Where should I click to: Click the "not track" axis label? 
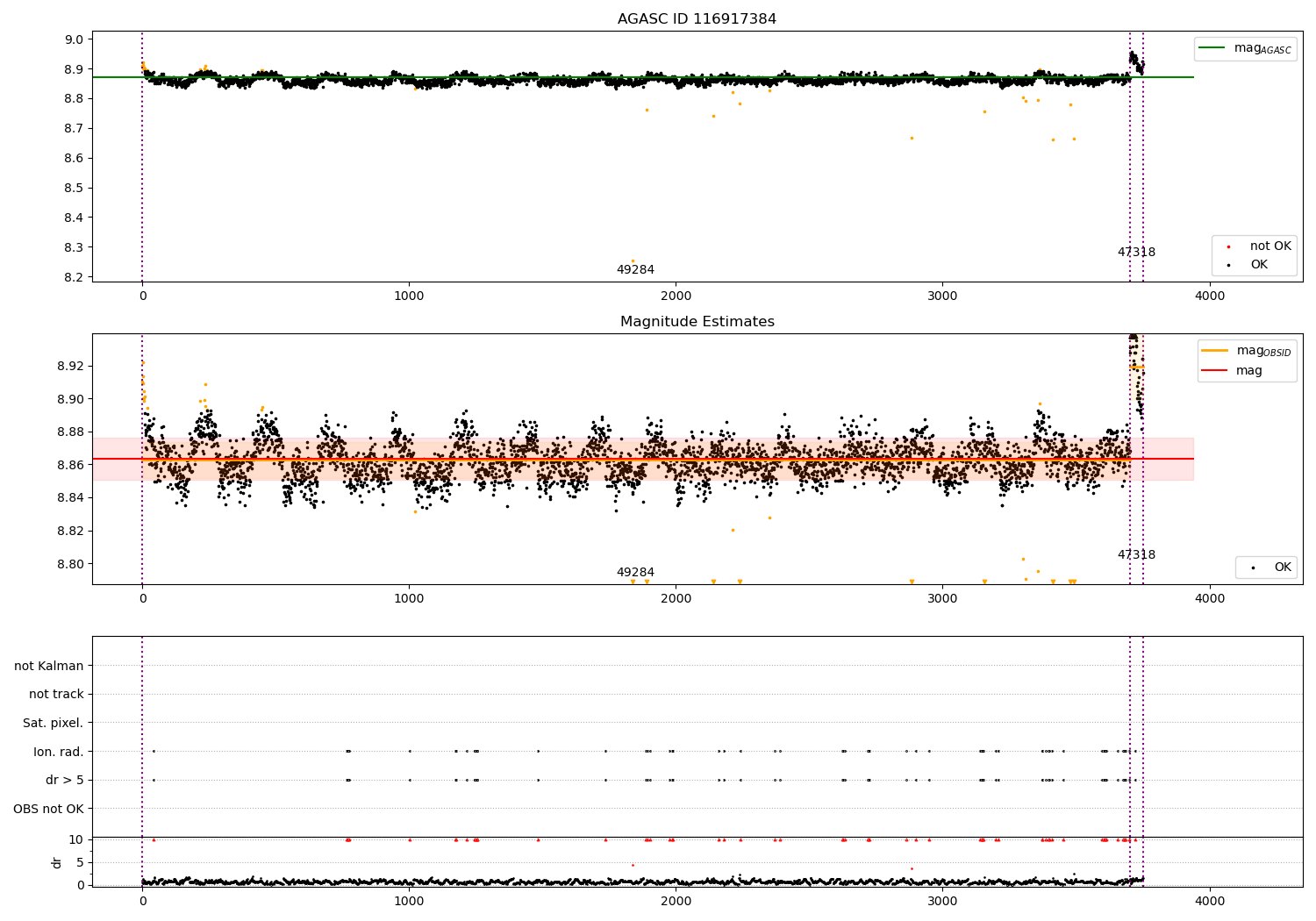point(56,694)
